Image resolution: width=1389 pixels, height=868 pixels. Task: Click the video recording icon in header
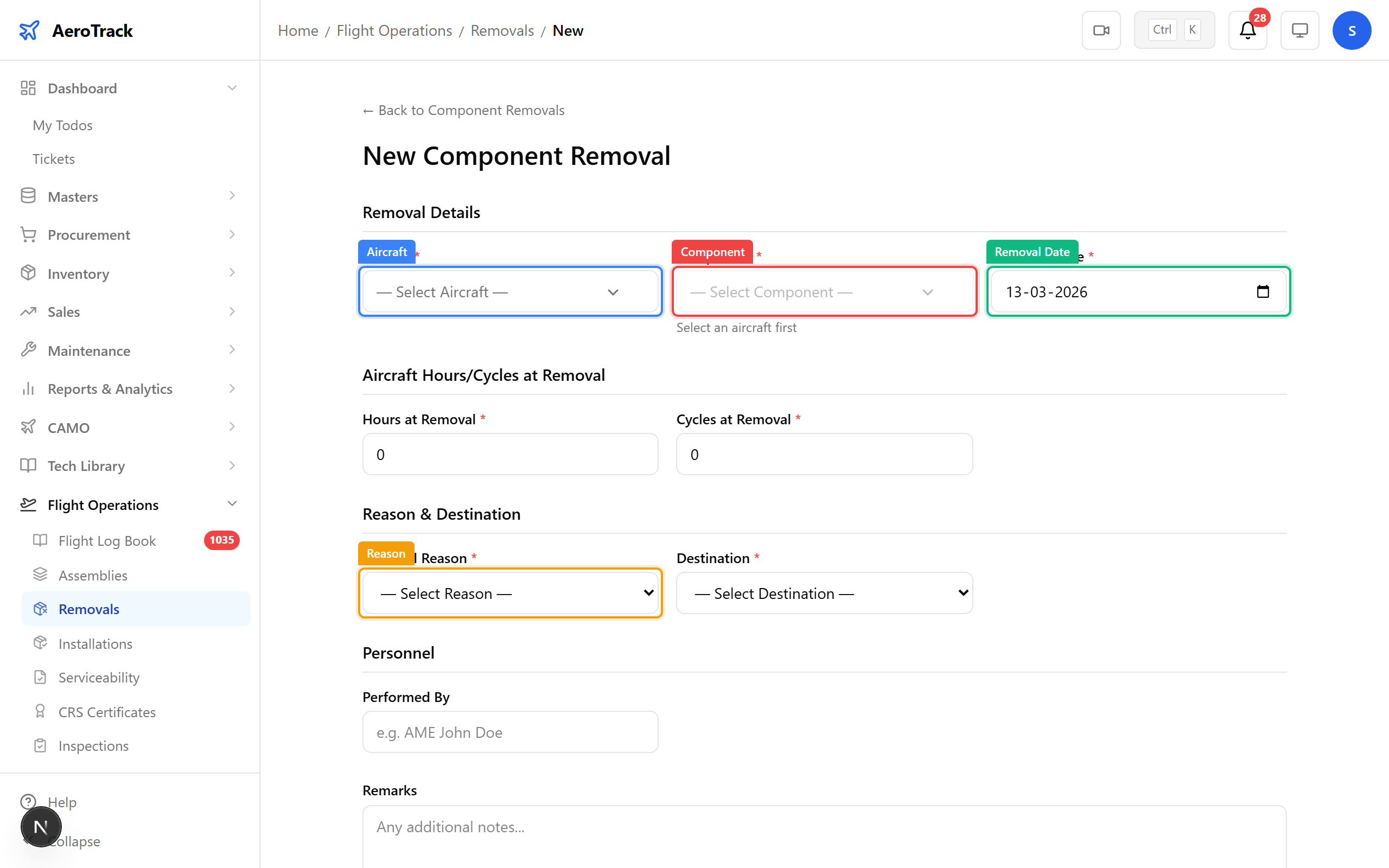[1101, 30]
